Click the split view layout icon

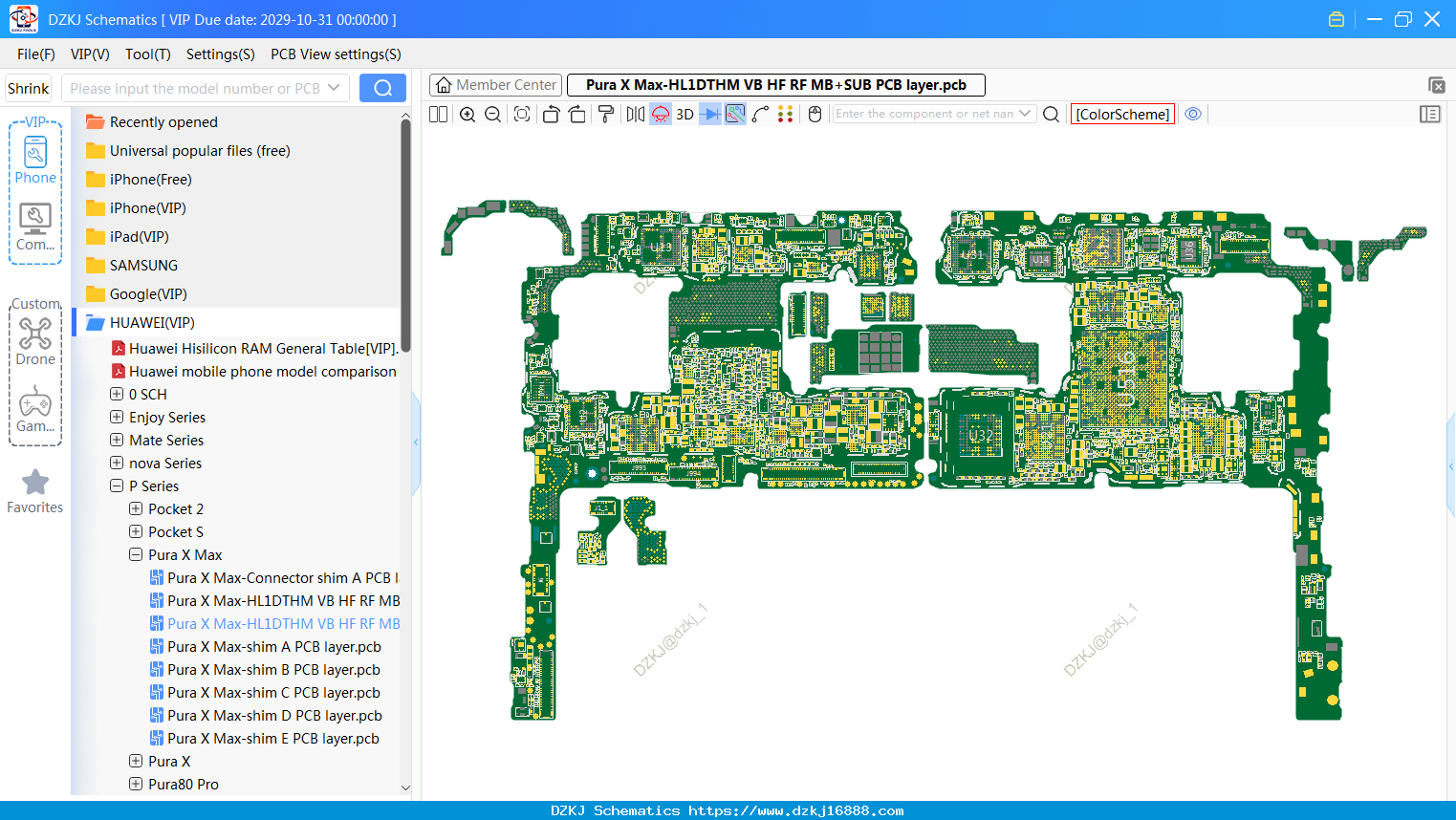(438, 114)
